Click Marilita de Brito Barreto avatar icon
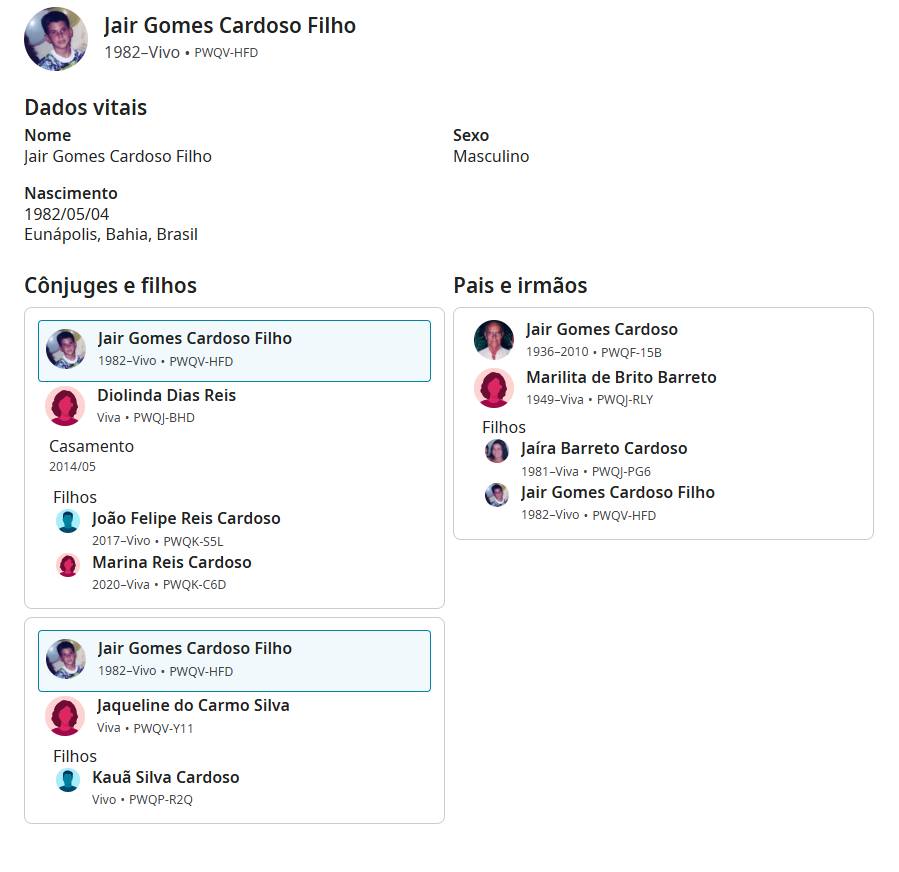The height and width of the screenshot is (872, 899). pyautogui.click(x=494, y=388)
